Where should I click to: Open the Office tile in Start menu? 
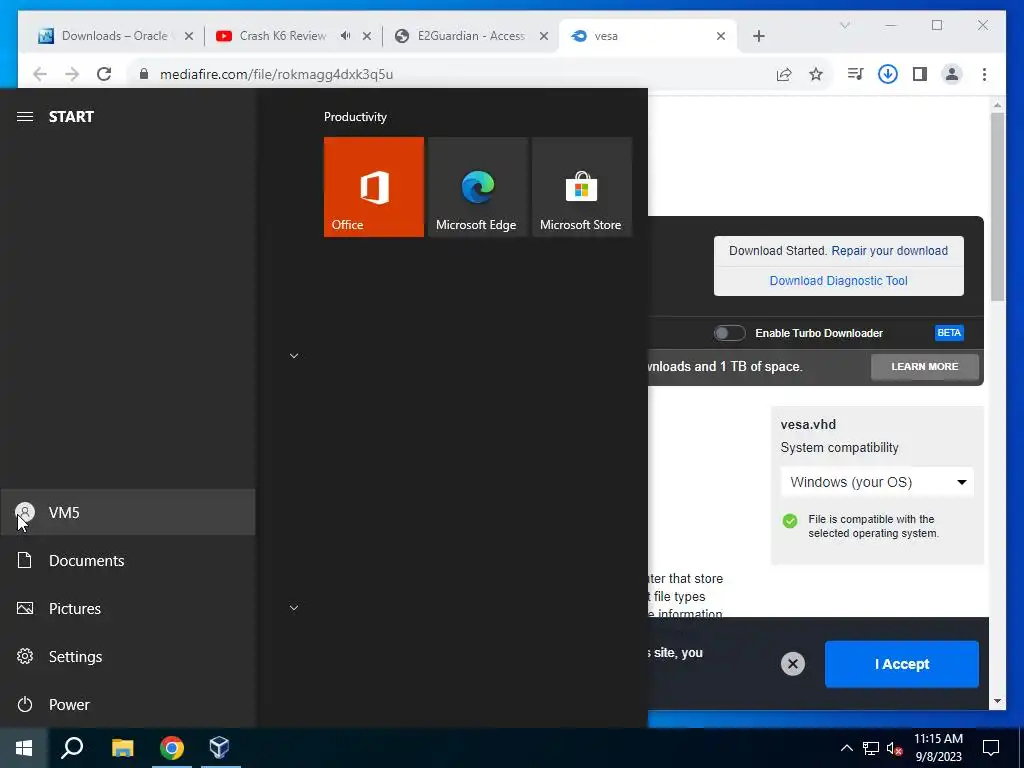click(x=374, y=187)
